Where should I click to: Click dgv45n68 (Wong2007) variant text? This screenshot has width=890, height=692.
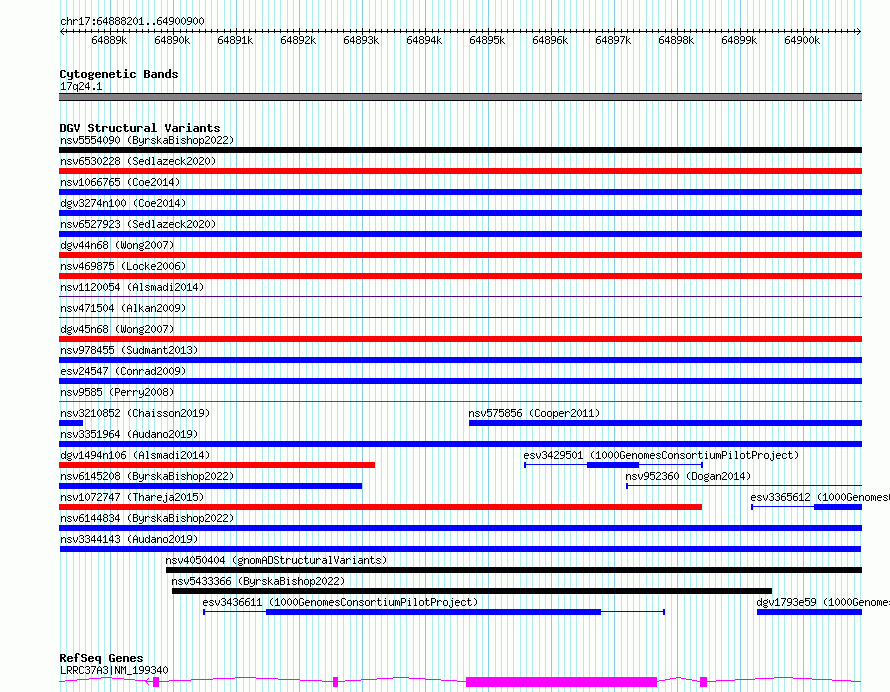point(117,329)
